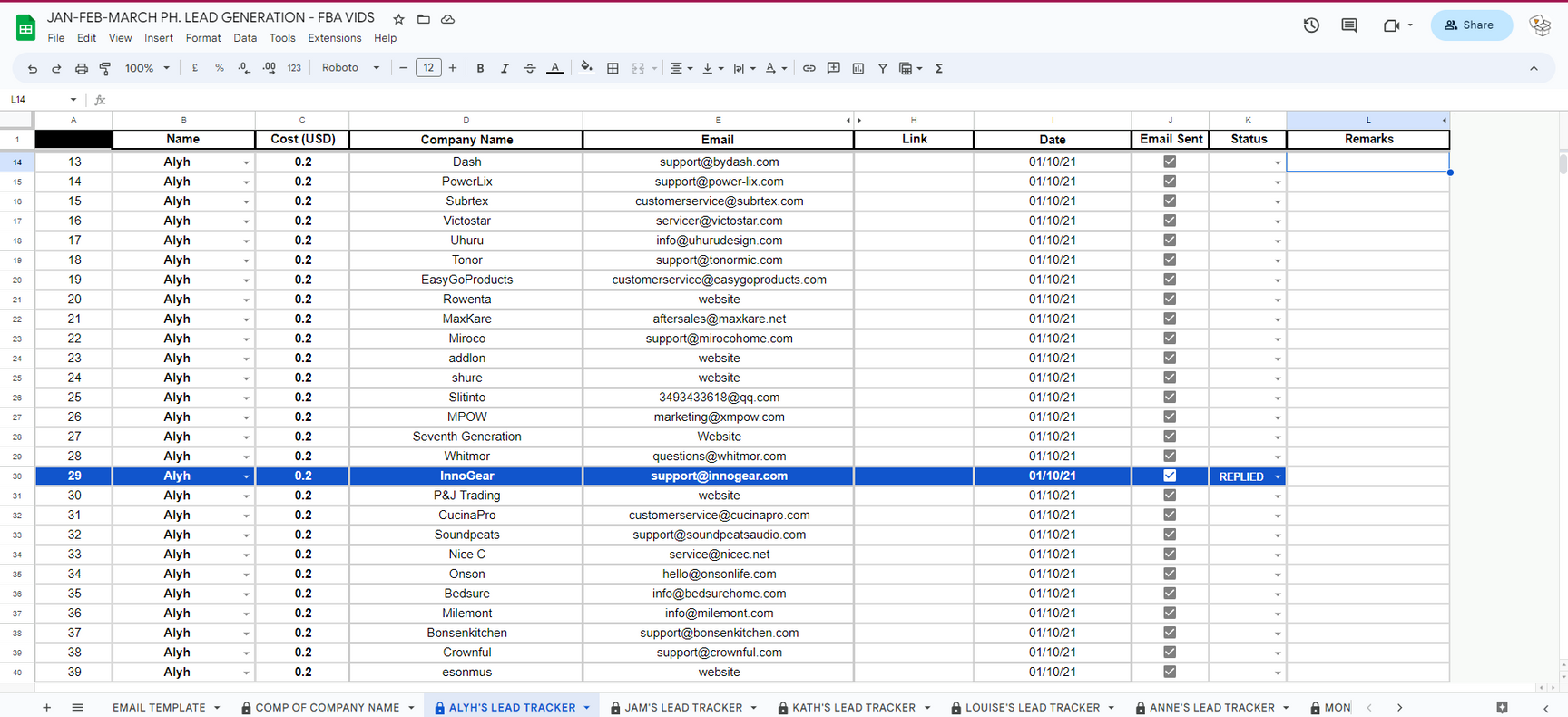Activate the paint format tool
1568x717 pixels.
(105, 68)
